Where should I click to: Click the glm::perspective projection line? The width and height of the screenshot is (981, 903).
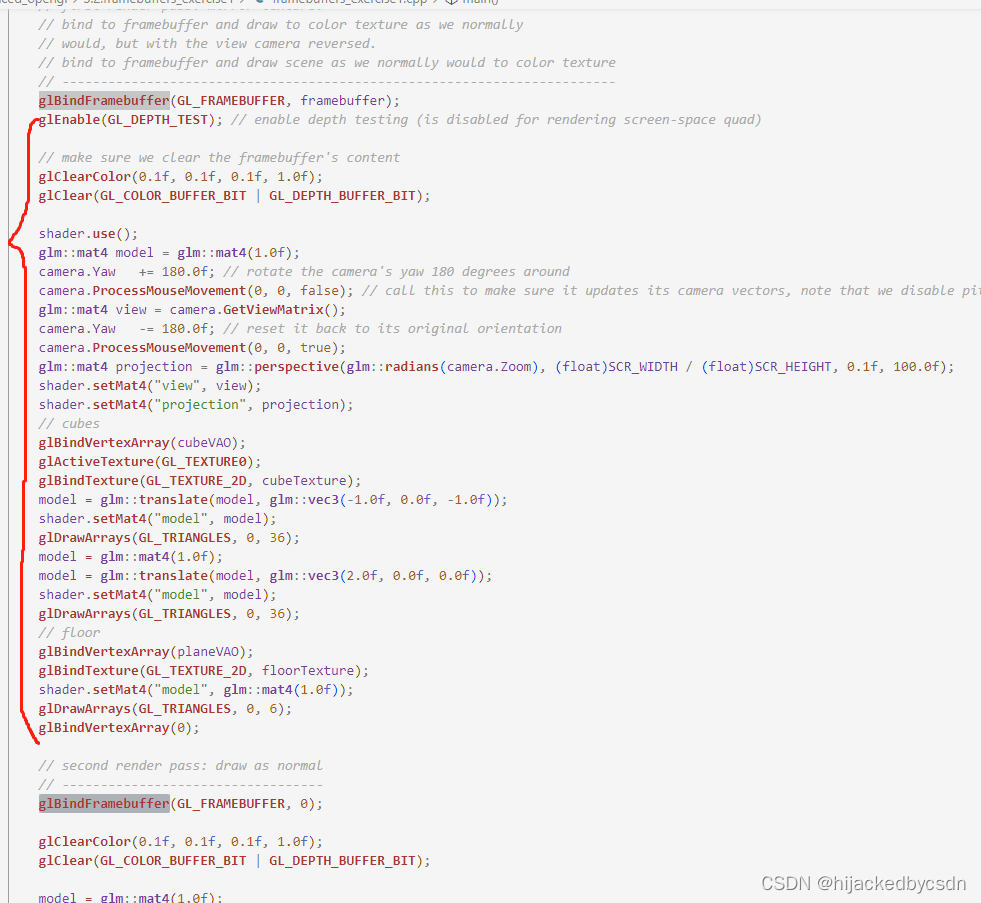pyautogui.click(x=496, y=367)
